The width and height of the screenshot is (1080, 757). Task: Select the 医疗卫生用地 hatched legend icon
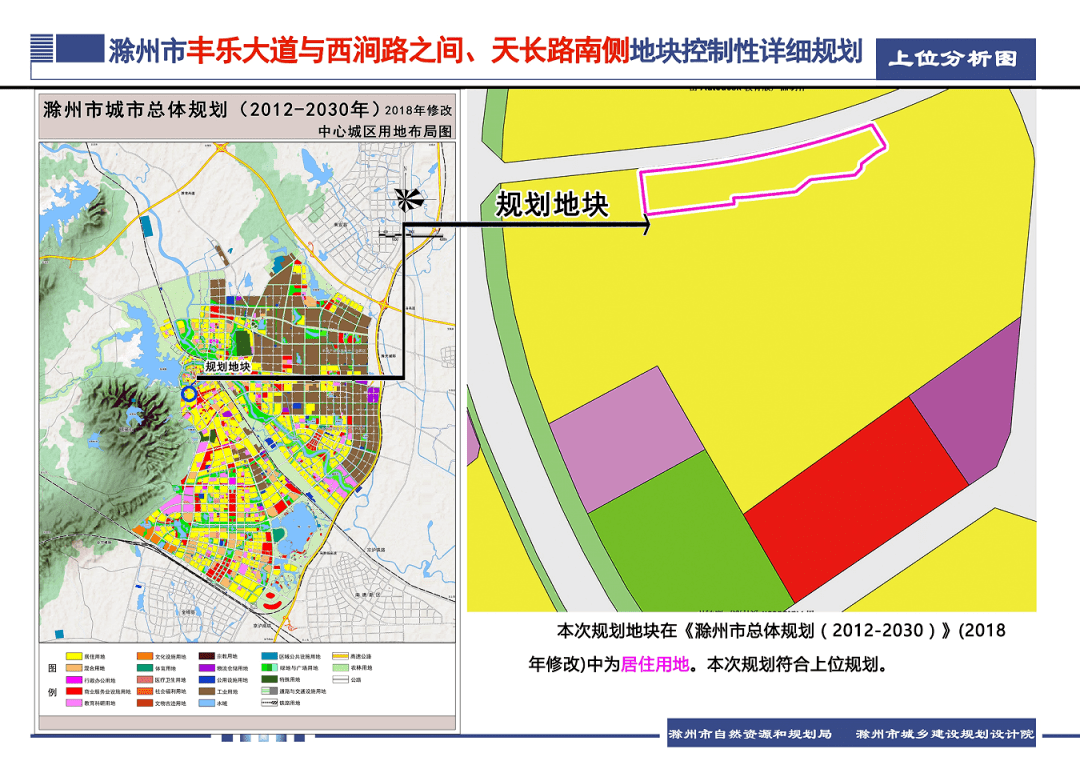(x=143, y=679)
